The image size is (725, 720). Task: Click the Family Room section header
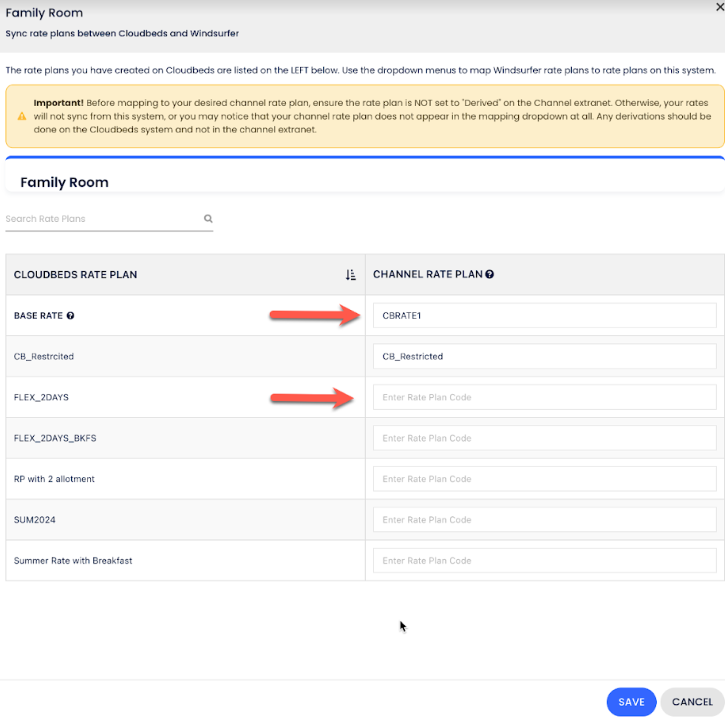64,183
